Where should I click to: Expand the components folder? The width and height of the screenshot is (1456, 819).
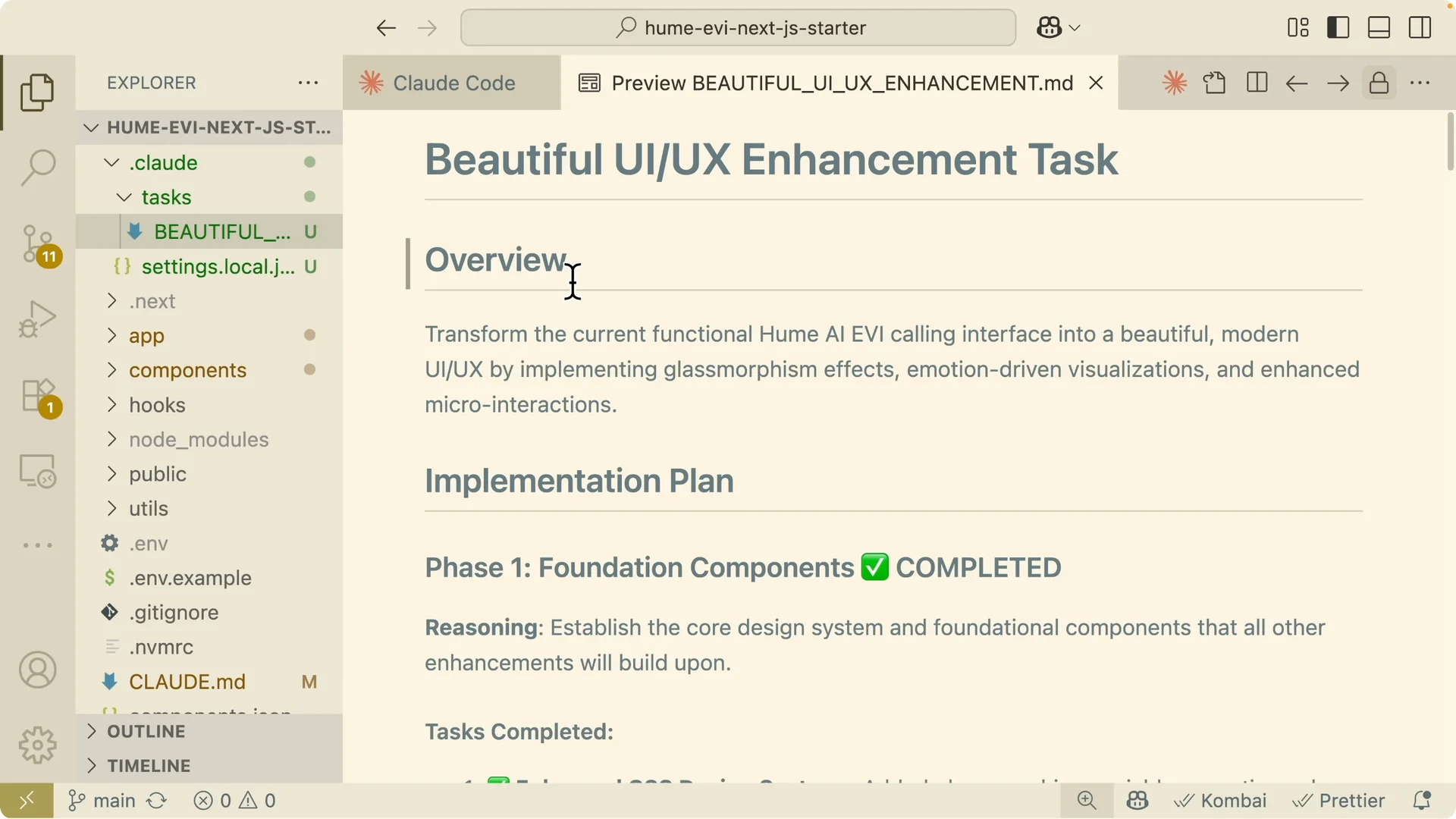(x=209, y=370)
